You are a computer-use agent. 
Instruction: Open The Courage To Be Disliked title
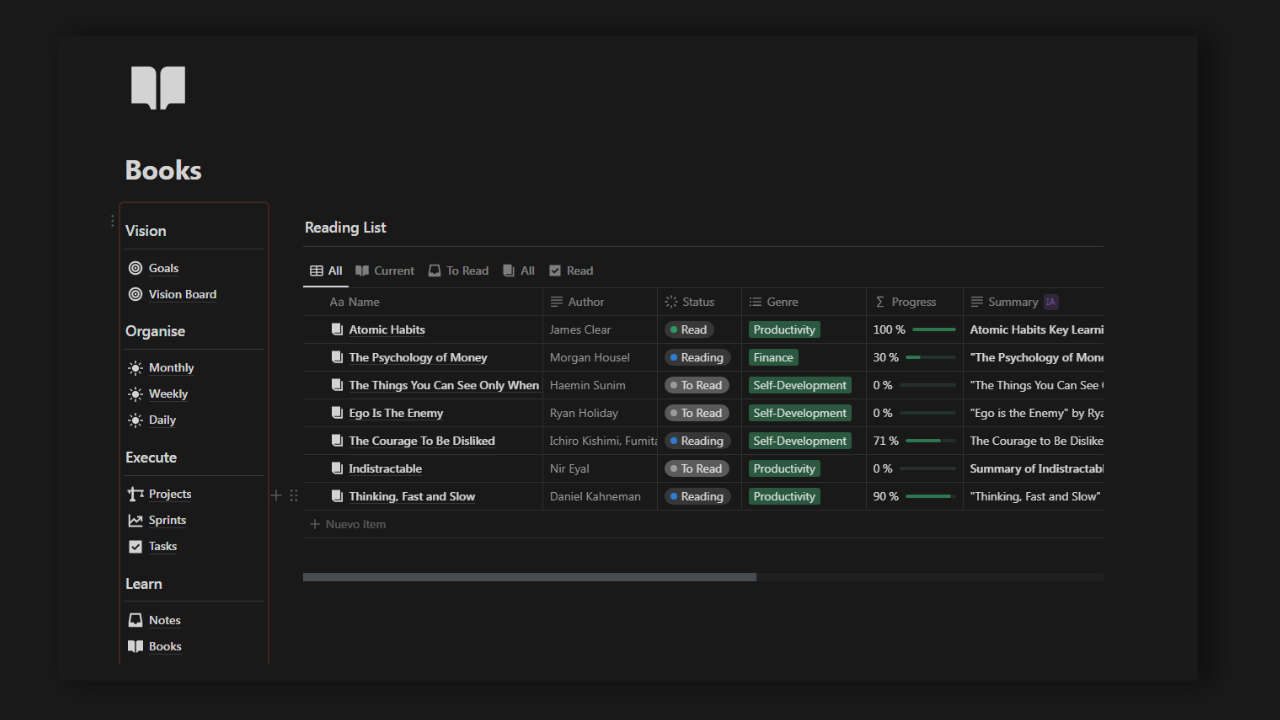pos(422,441)
